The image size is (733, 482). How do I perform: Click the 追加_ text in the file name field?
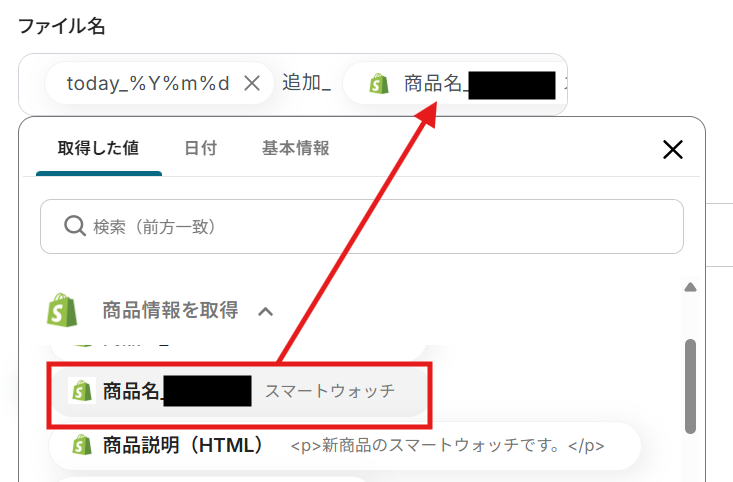(x=307, y=83)
